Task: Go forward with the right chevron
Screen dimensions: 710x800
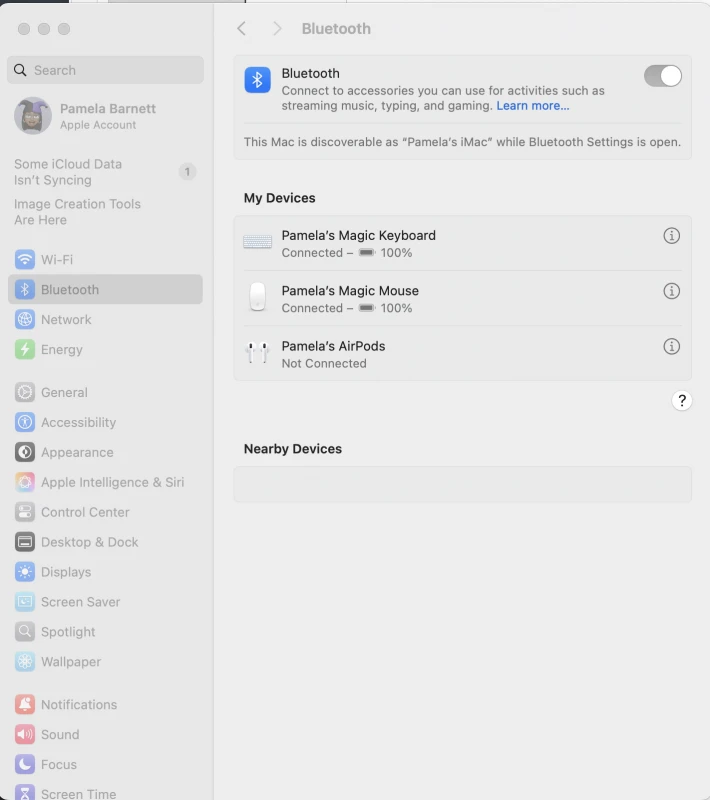Action: pos(277,29)
